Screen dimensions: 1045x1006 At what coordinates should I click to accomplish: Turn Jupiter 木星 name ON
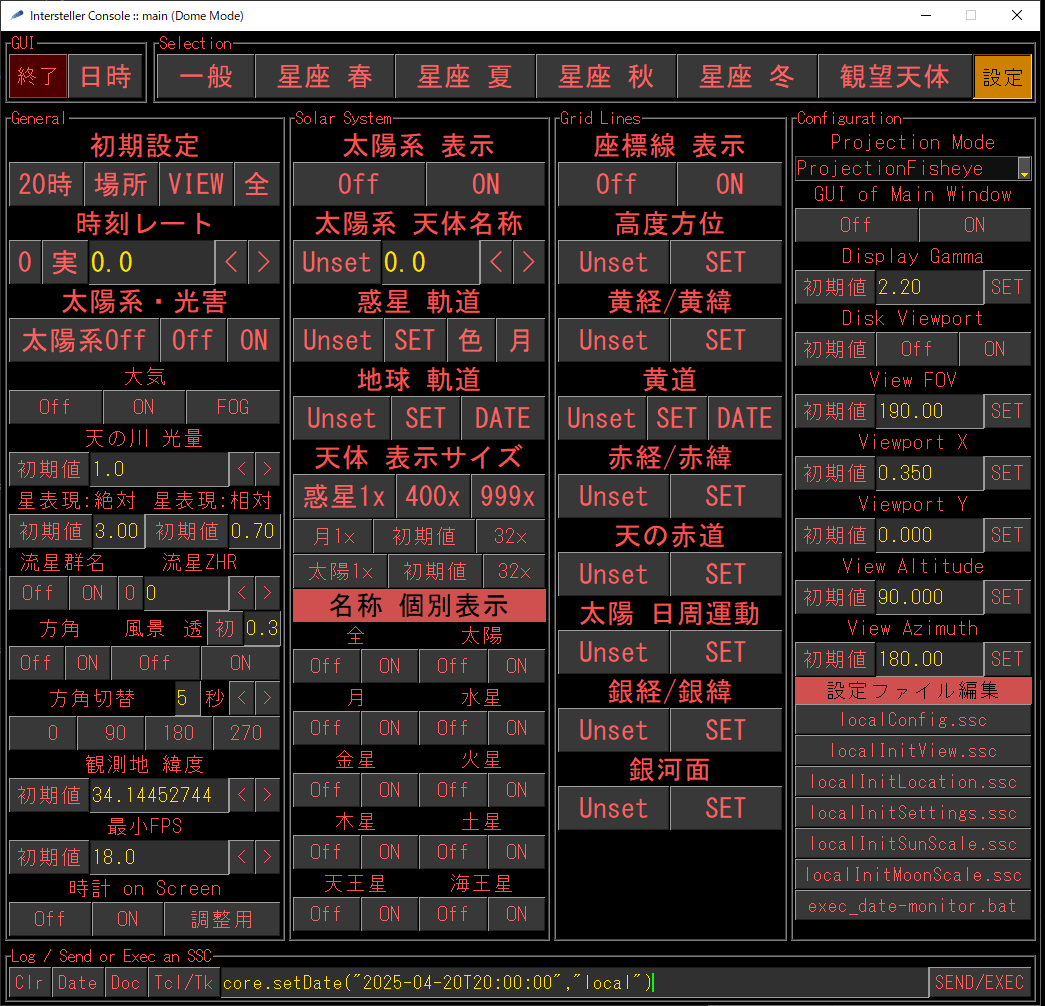pos(389,852)
